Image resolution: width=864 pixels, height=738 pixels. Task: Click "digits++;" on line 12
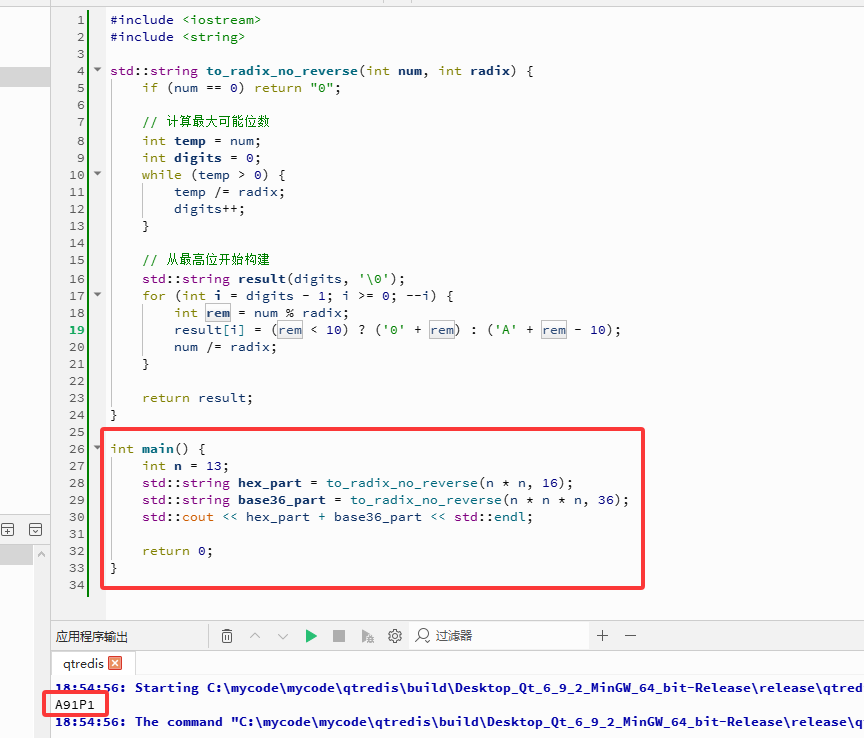click(209, 209)
